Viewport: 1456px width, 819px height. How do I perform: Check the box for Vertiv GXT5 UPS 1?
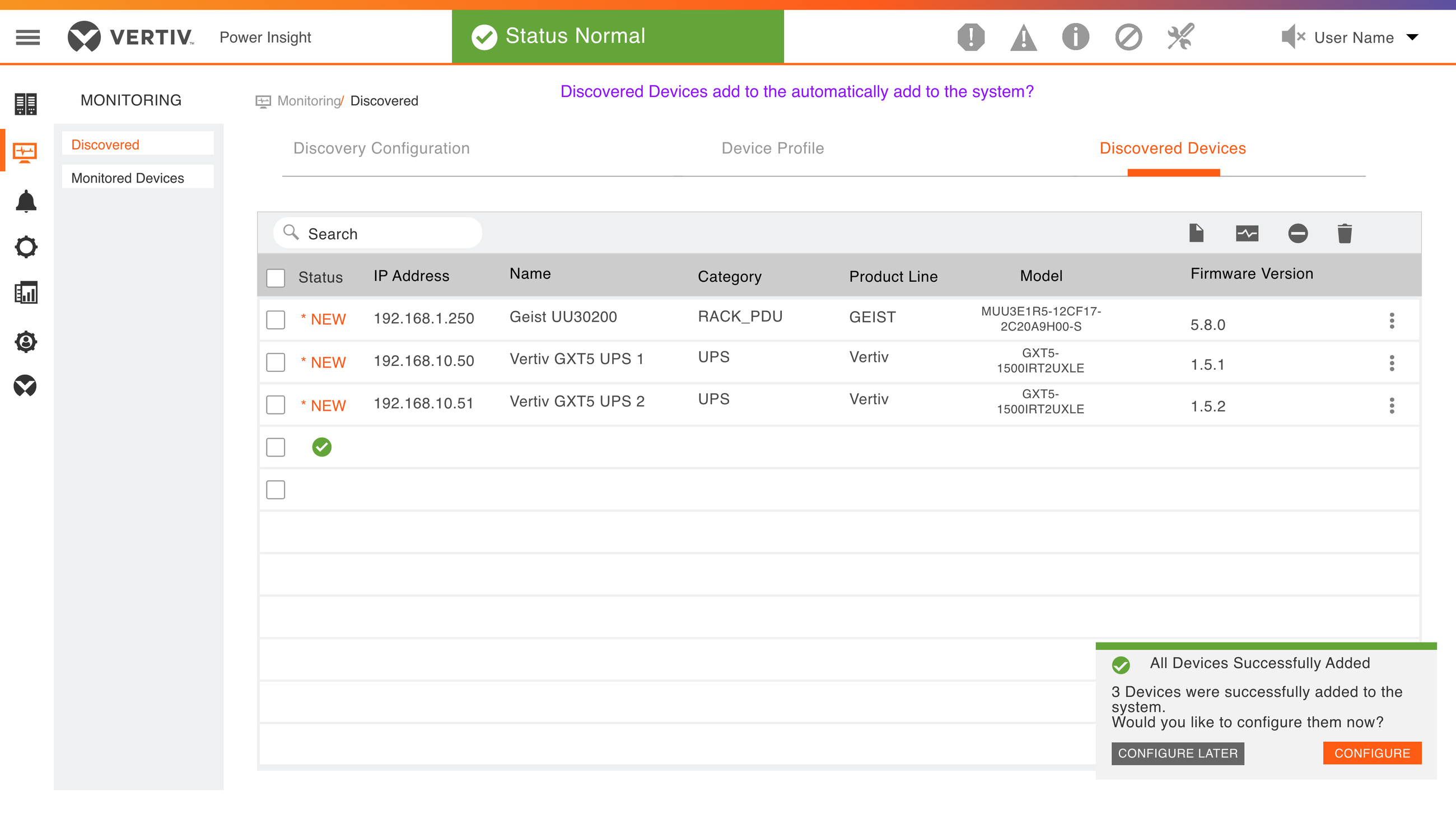pos(276,362)
